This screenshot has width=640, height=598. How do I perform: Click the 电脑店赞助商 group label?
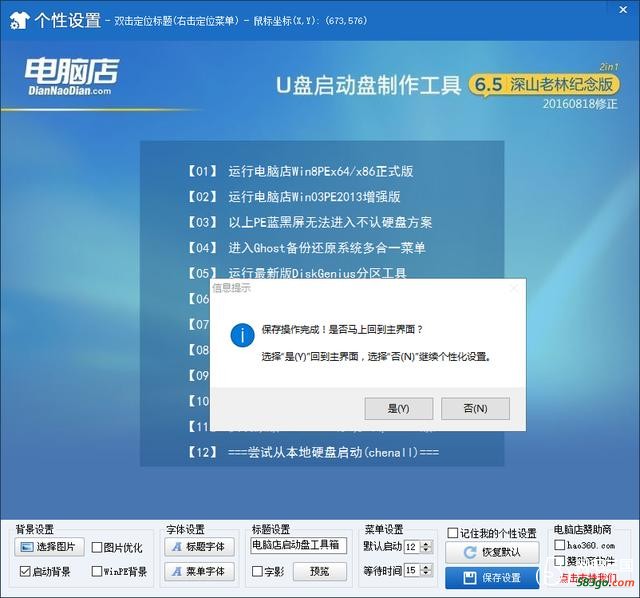[582, 529]
